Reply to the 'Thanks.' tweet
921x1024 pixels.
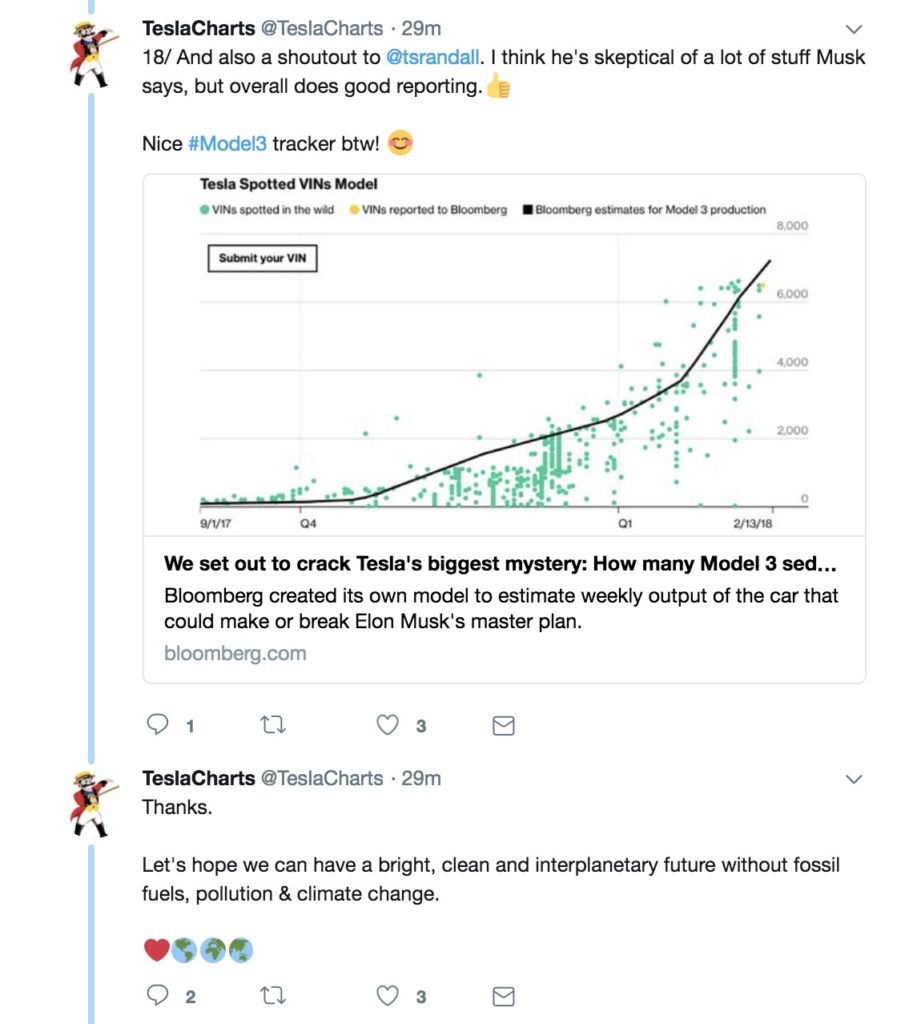(x=157, y=995)
